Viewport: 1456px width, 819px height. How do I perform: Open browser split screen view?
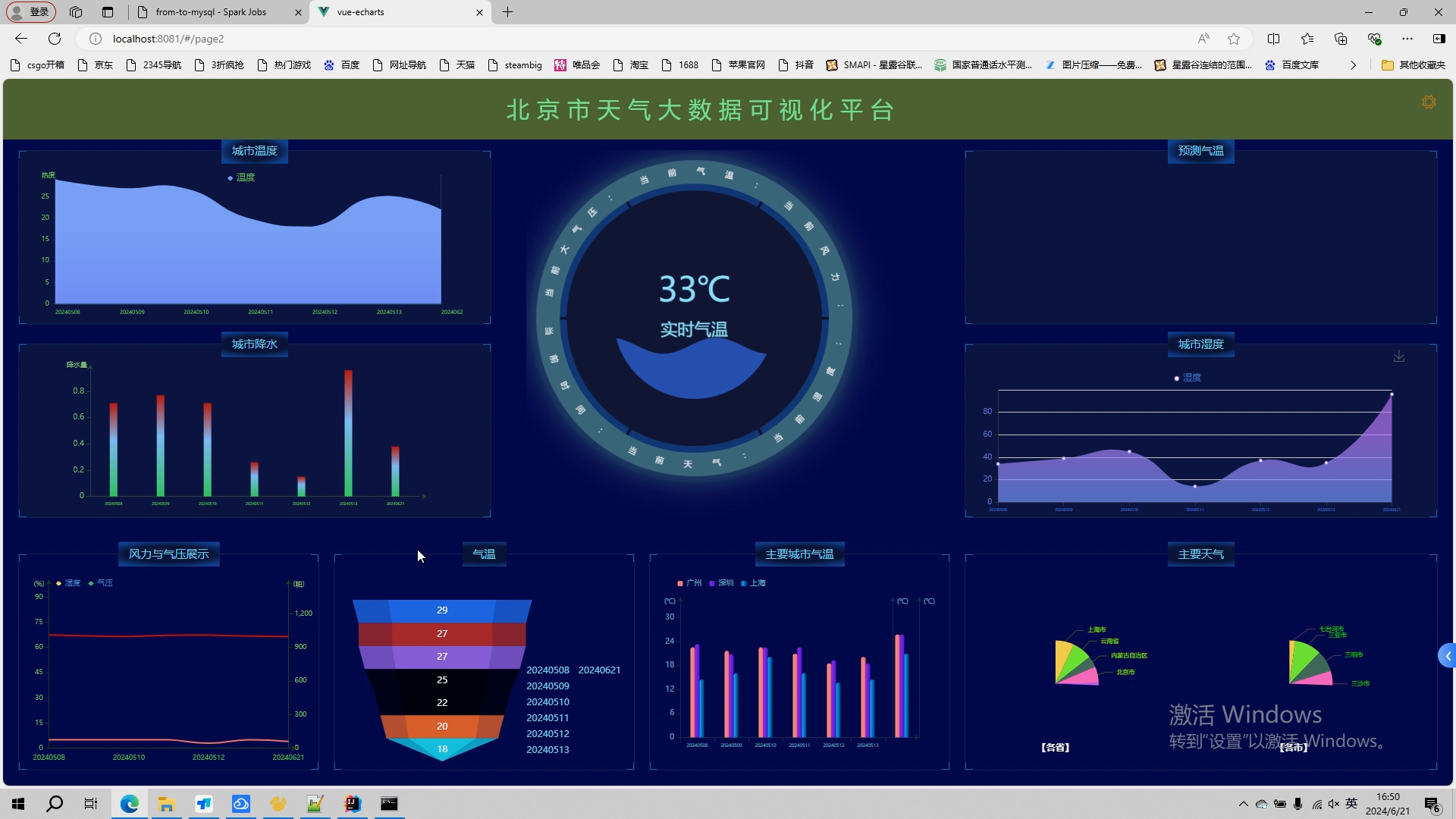(x=1273, y=39)
